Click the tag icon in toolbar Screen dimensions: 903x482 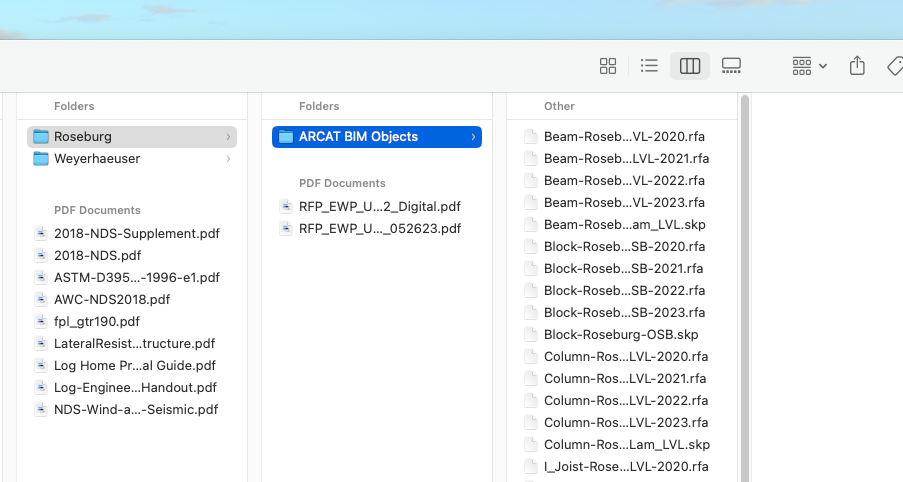tap(895, 66)
